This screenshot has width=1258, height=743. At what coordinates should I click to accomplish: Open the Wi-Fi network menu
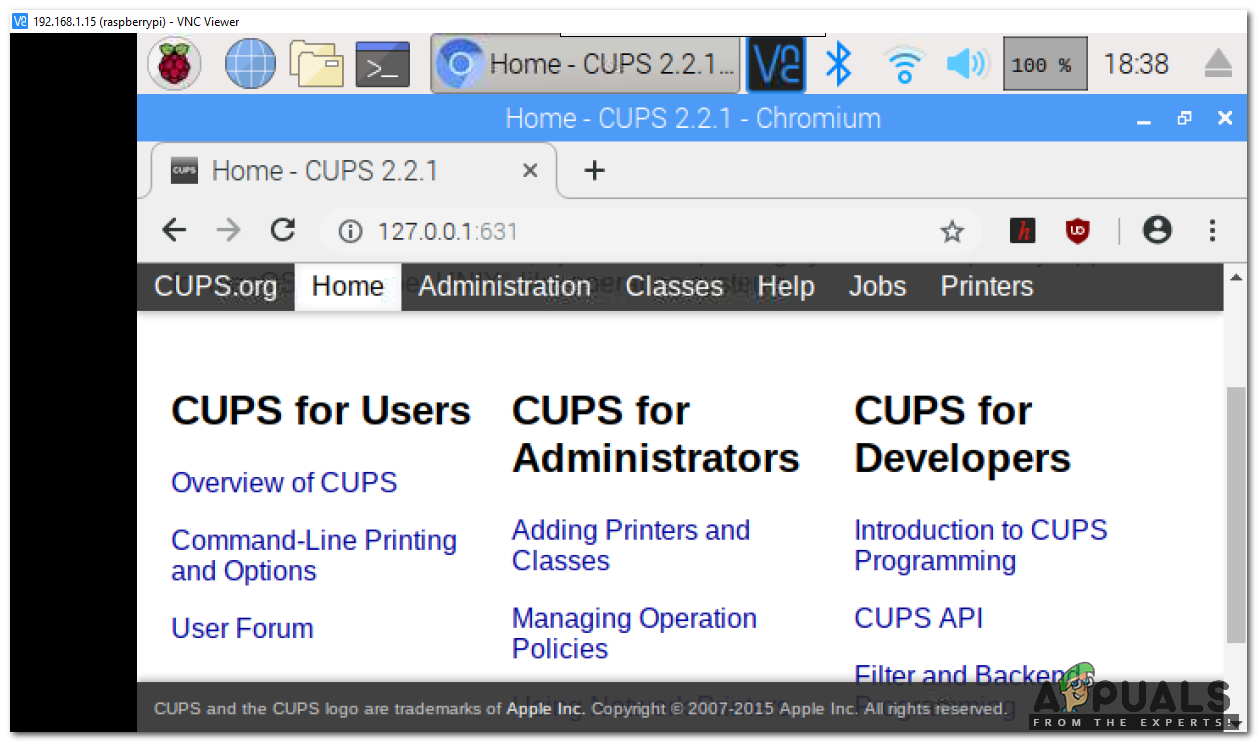(x=903, y=65)
